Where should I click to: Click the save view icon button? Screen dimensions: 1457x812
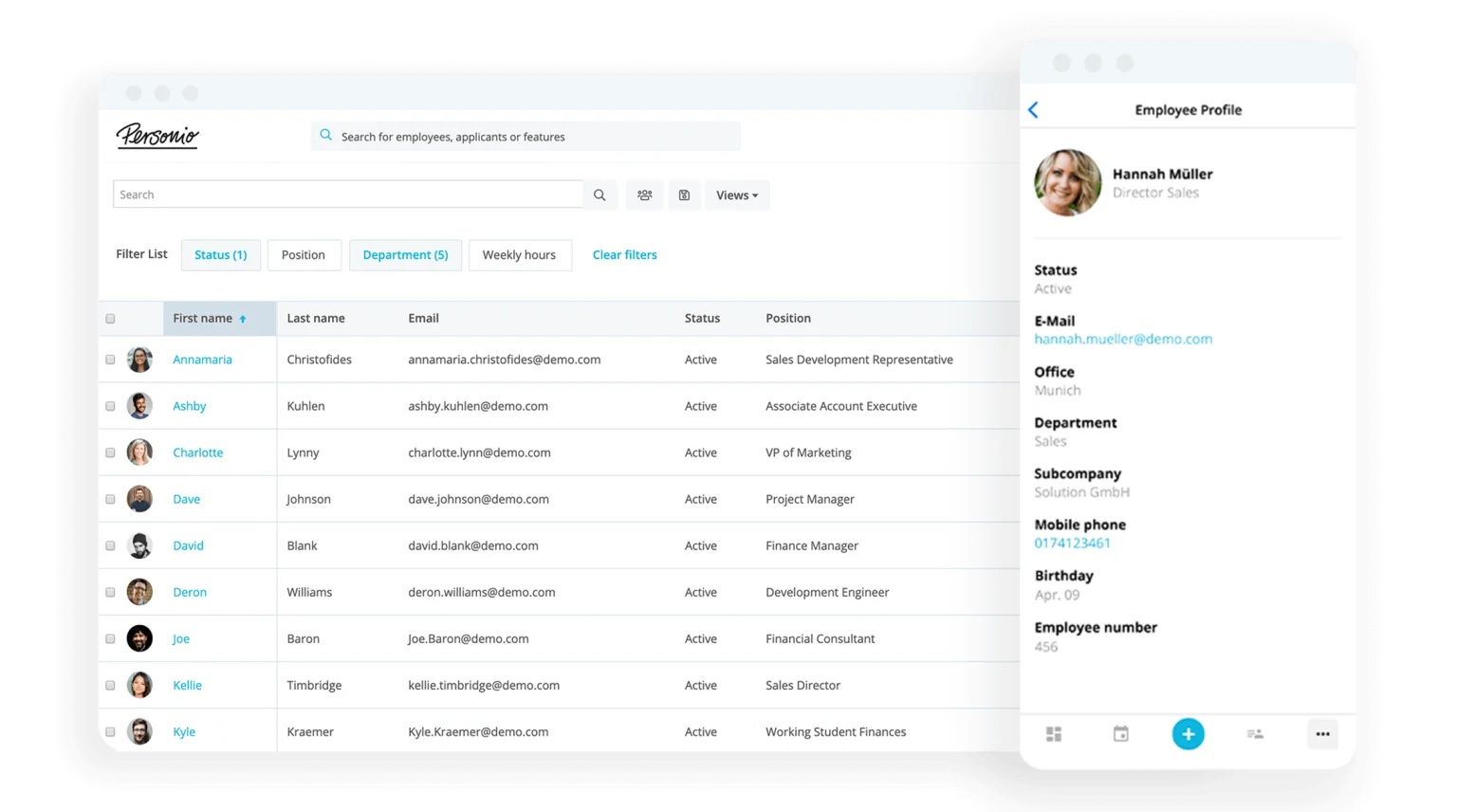pyautogui.click(x=684, y=194)
